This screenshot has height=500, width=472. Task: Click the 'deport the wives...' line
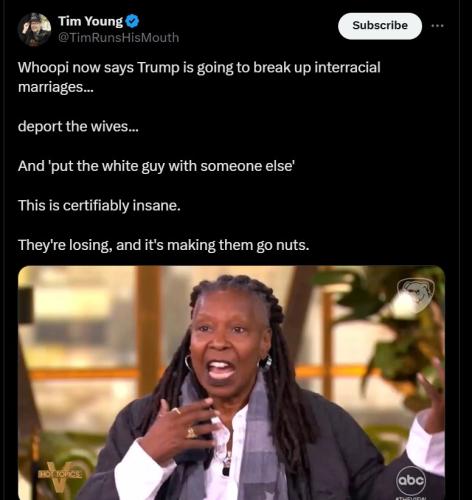click(78, 126)
